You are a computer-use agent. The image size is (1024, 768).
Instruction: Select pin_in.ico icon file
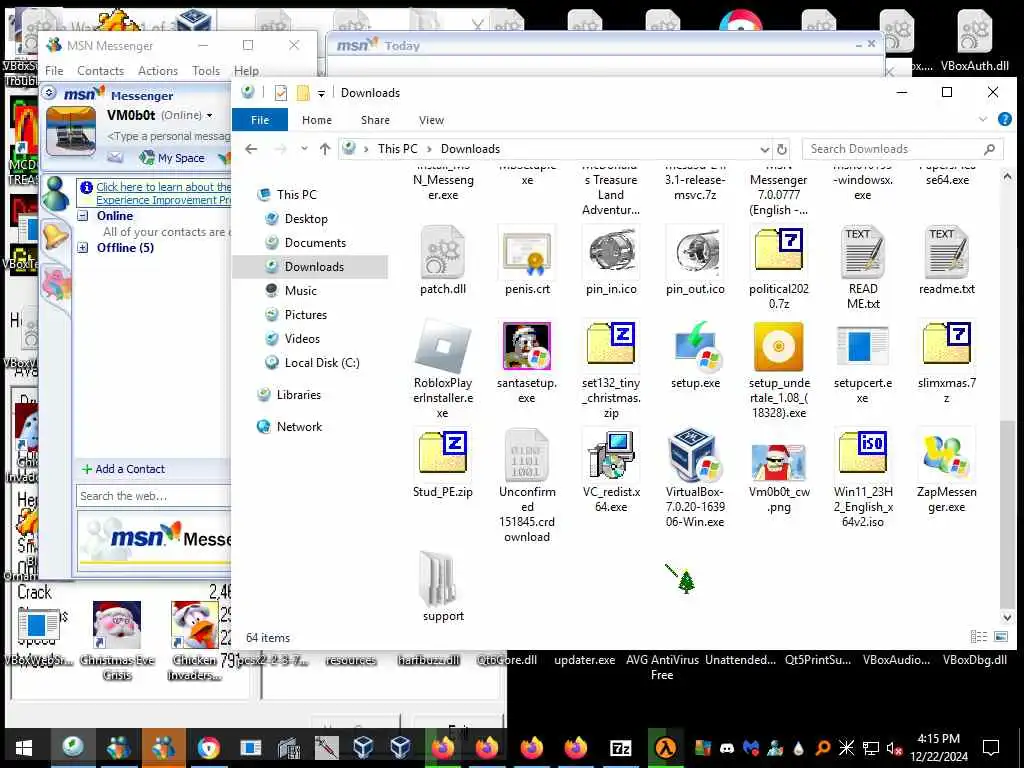(x=611, y=260)
